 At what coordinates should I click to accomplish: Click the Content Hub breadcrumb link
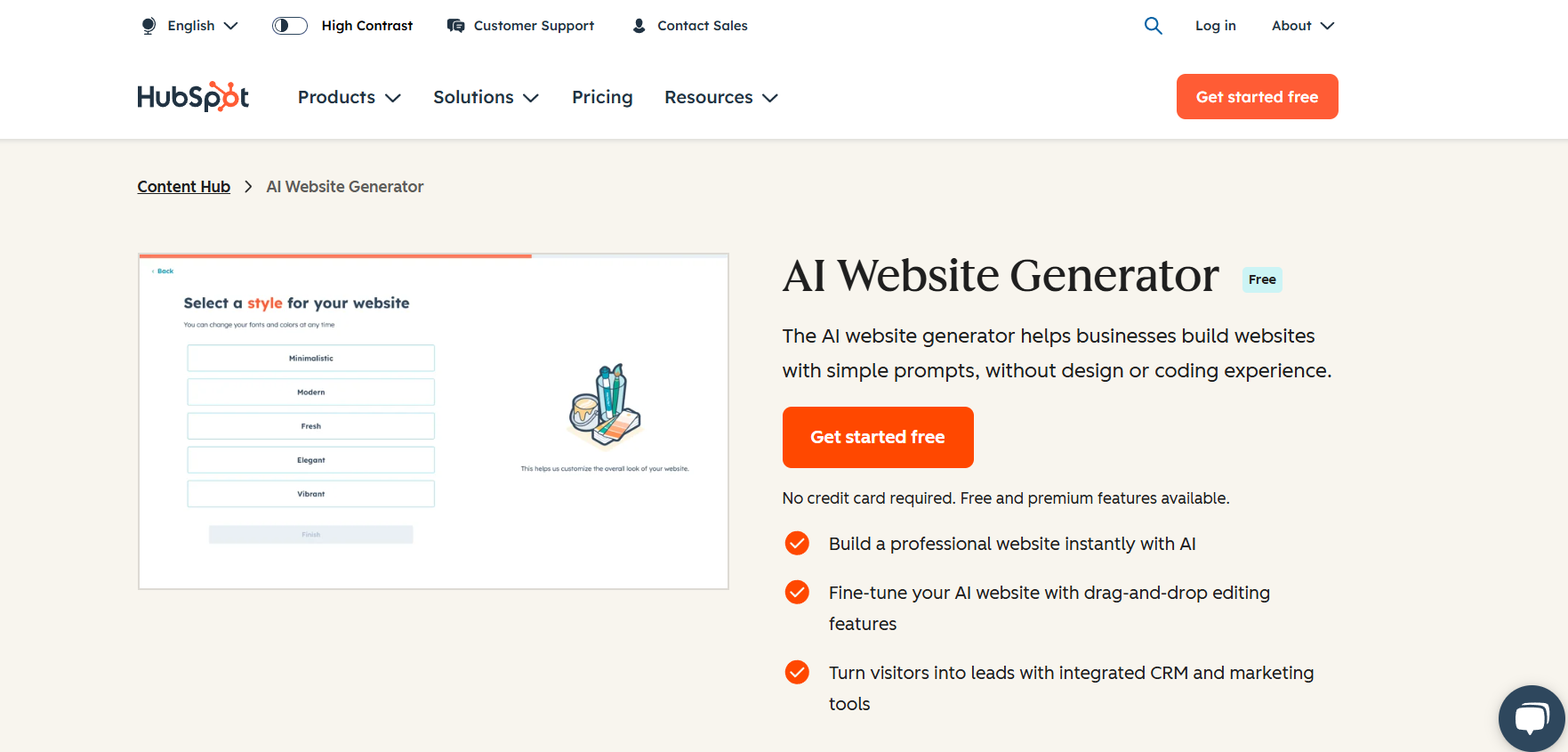pos(184,186)
